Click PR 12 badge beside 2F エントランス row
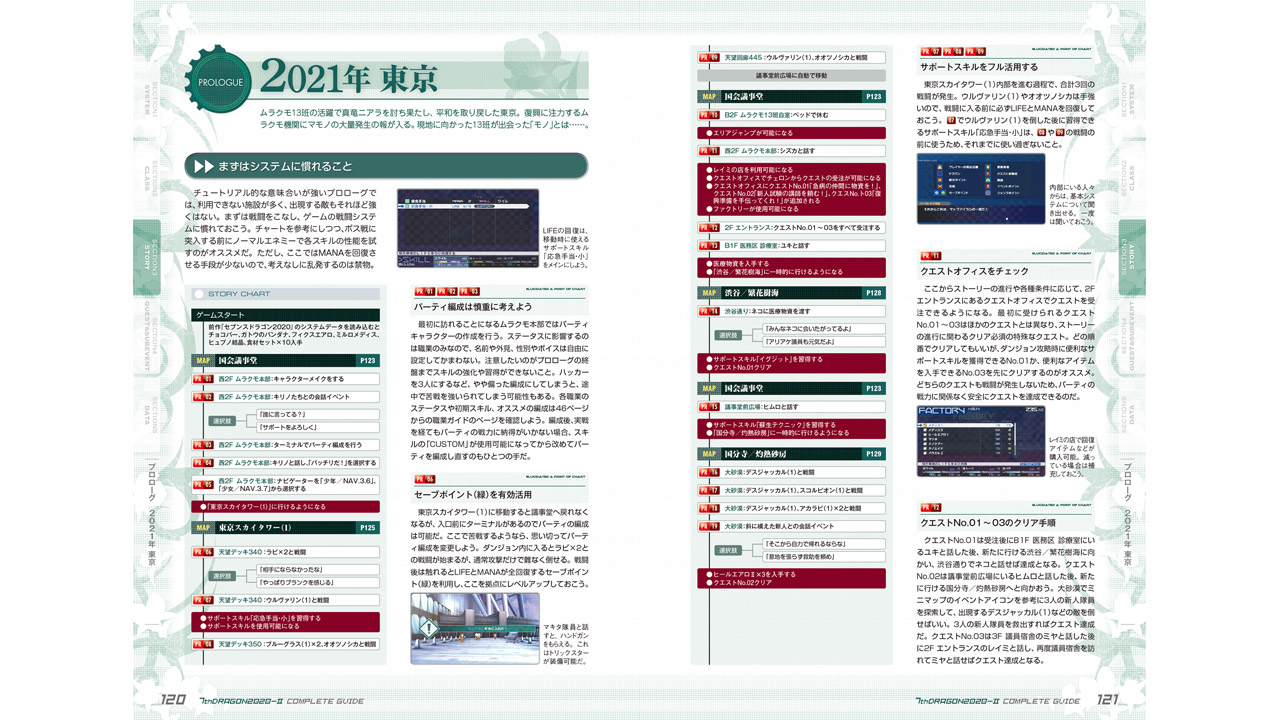The image size is (1280, 720). (708, 227)
